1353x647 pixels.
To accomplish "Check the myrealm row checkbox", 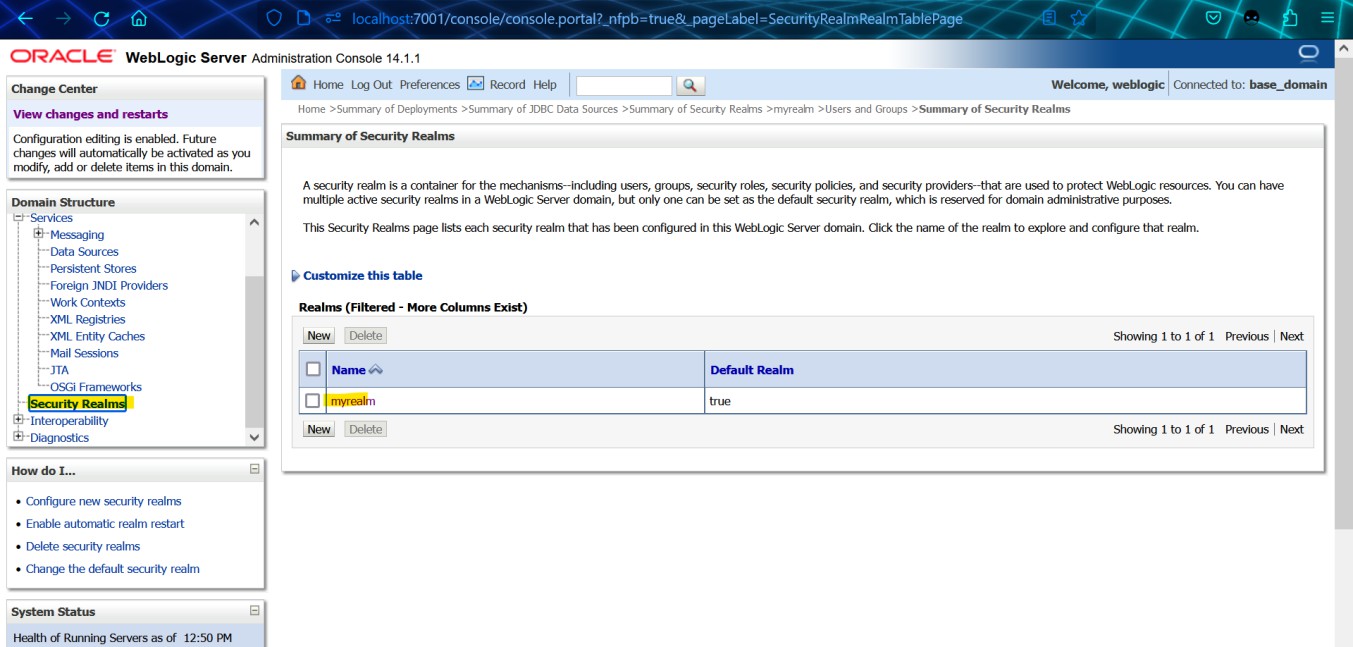I will 313,401.
